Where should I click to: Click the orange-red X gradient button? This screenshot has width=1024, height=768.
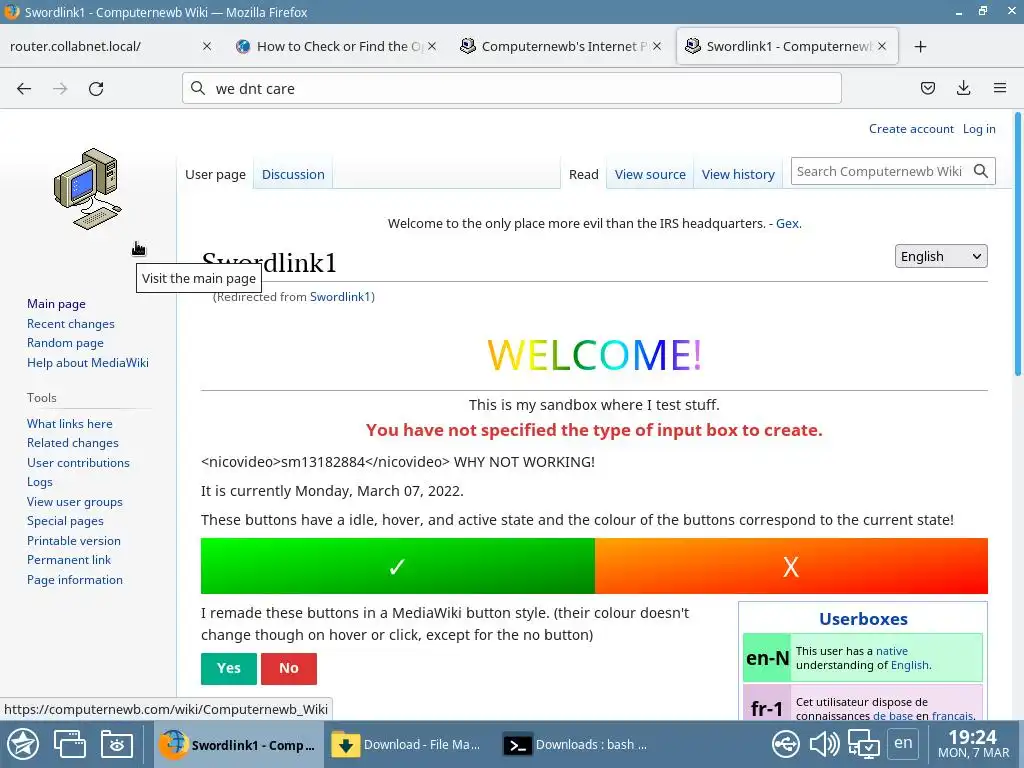click(x=791, y=566)
